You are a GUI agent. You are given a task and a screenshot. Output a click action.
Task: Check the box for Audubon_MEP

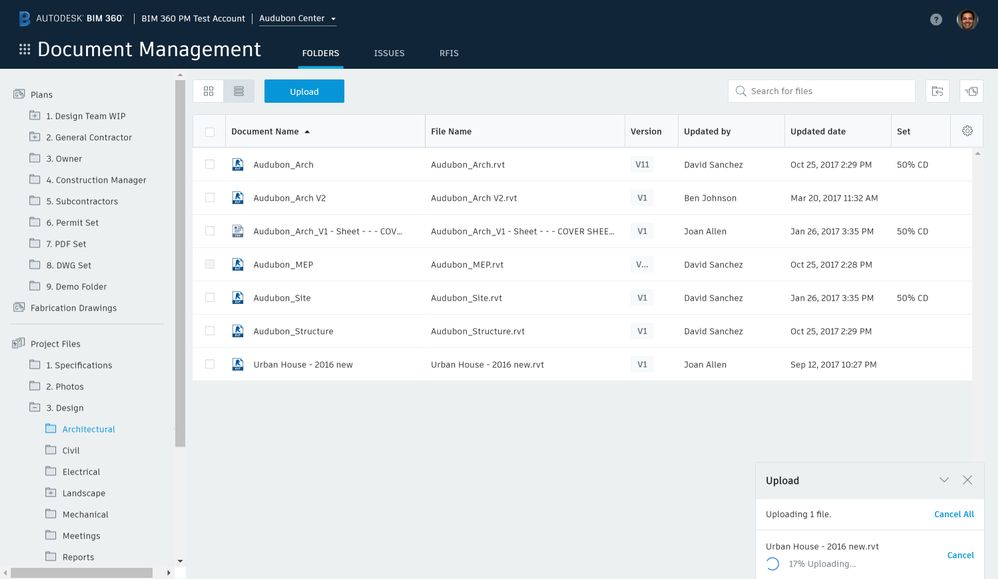(209, 264)
